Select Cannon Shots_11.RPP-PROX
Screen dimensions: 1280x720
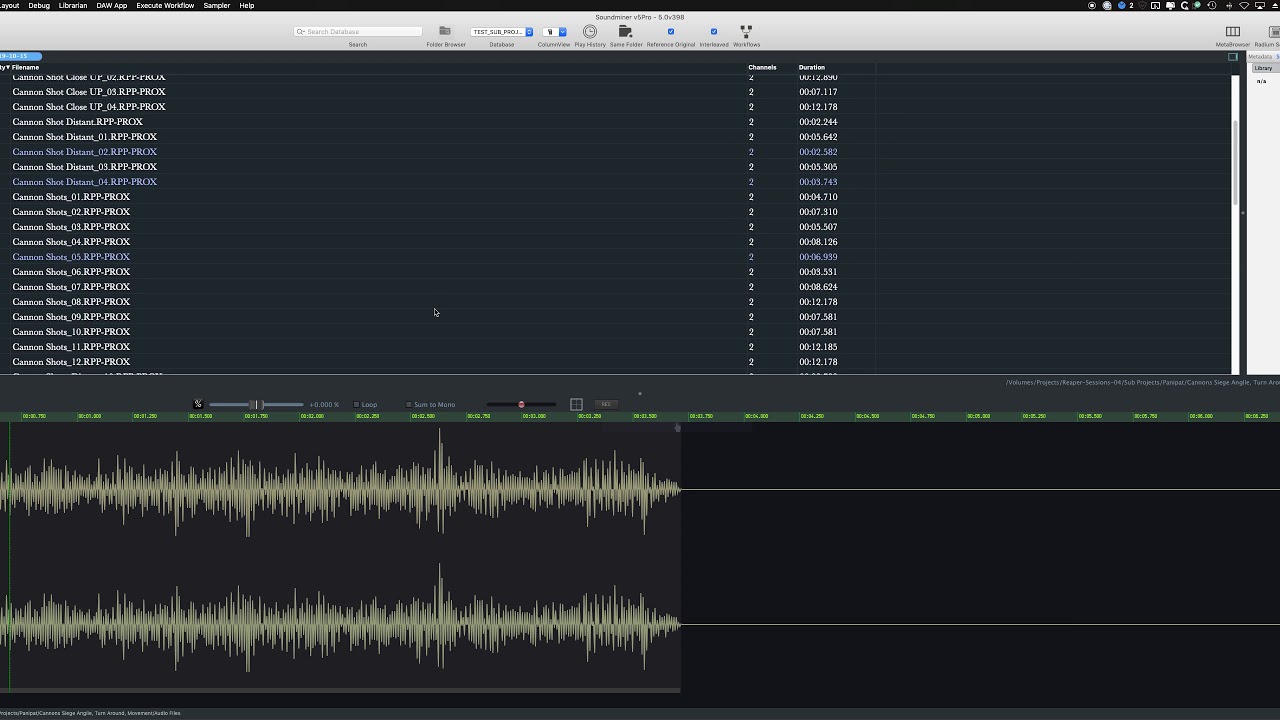pyautogui.click(x=71, y=347)
